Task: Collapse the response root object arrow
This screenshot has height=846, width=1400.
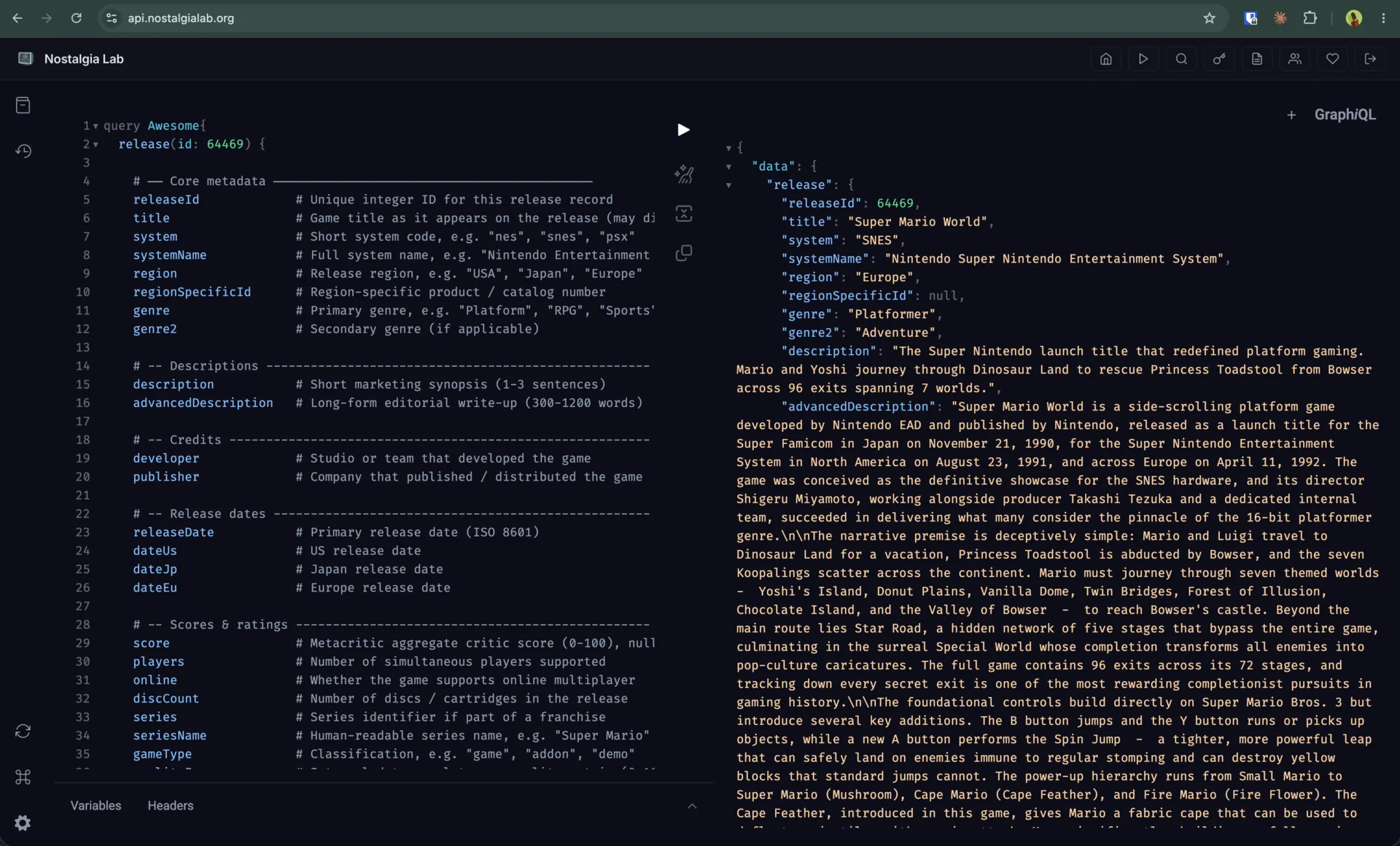Action: coord(728,148)
